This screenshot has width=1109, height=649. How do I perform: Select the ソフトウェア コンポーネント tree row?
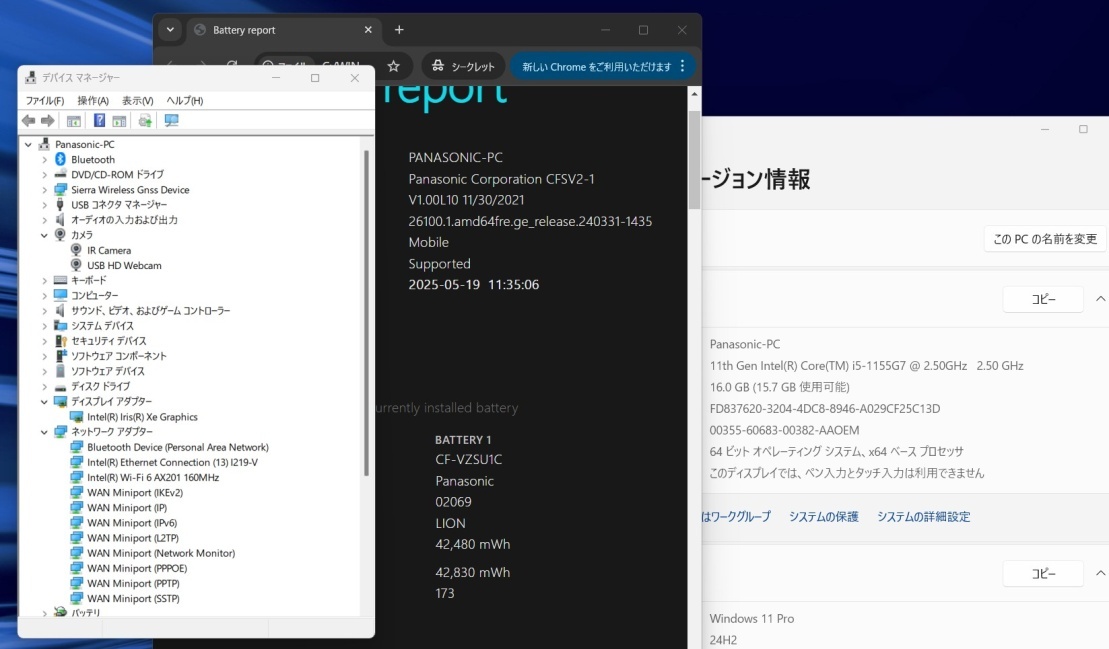(x=110, y=356)
